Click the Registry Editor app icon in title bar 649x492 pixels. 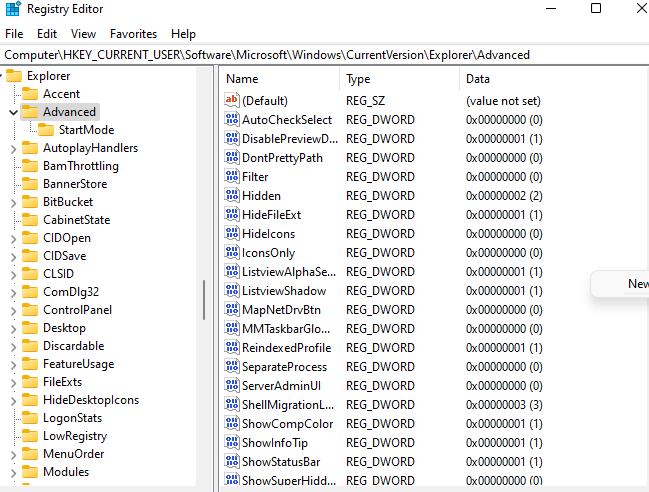click(12, 9)
